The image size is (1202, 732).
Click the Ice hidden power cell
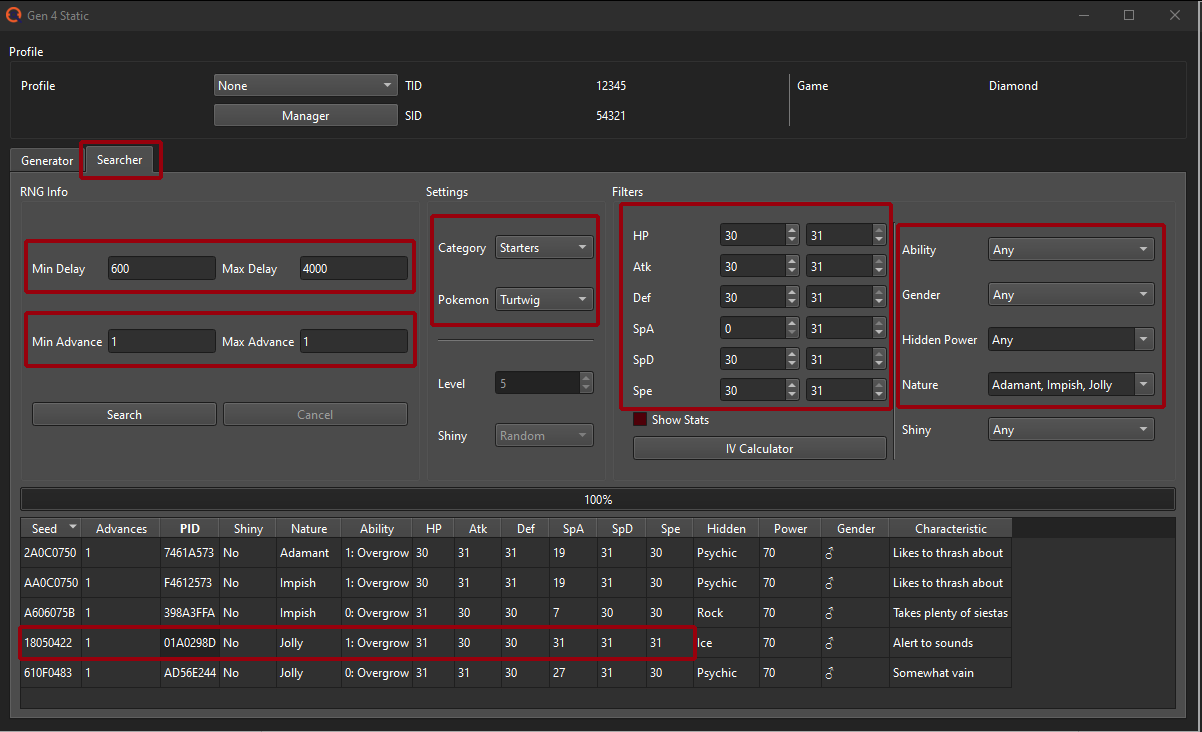[x=726, y=643]
